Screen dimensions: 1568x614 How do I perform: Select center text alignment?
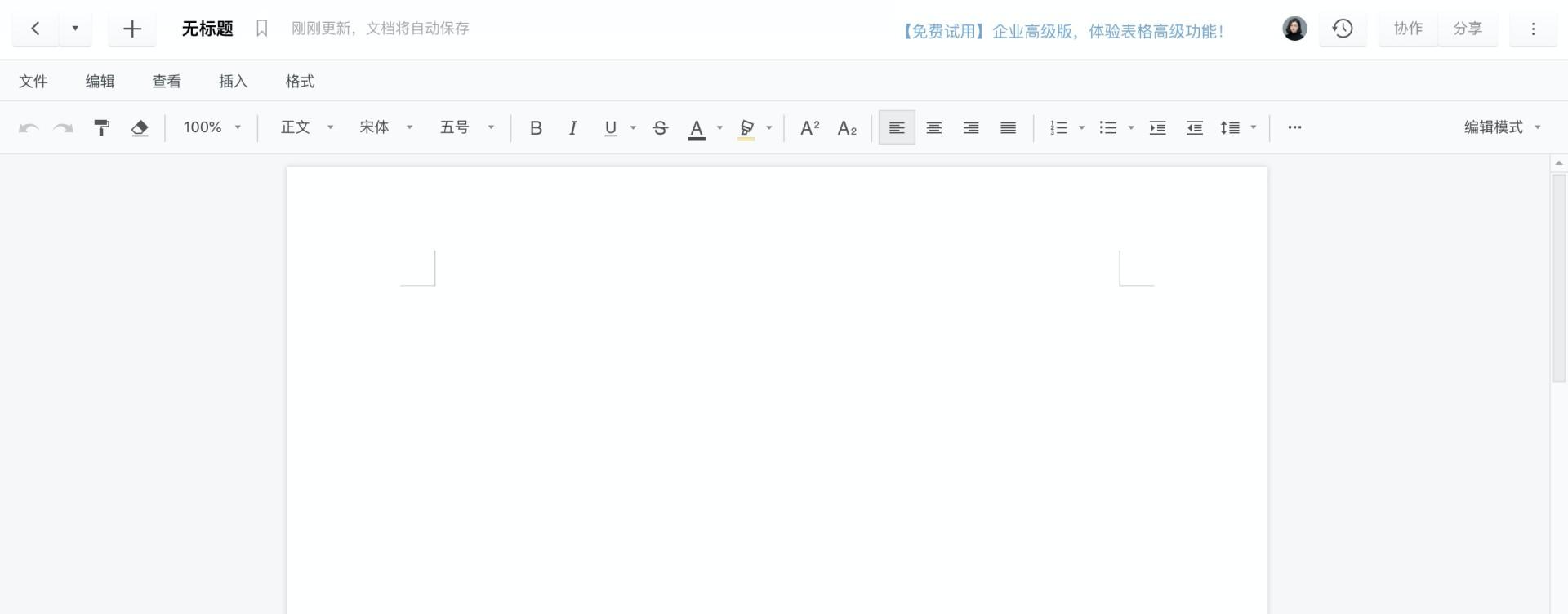coord(933,127)
